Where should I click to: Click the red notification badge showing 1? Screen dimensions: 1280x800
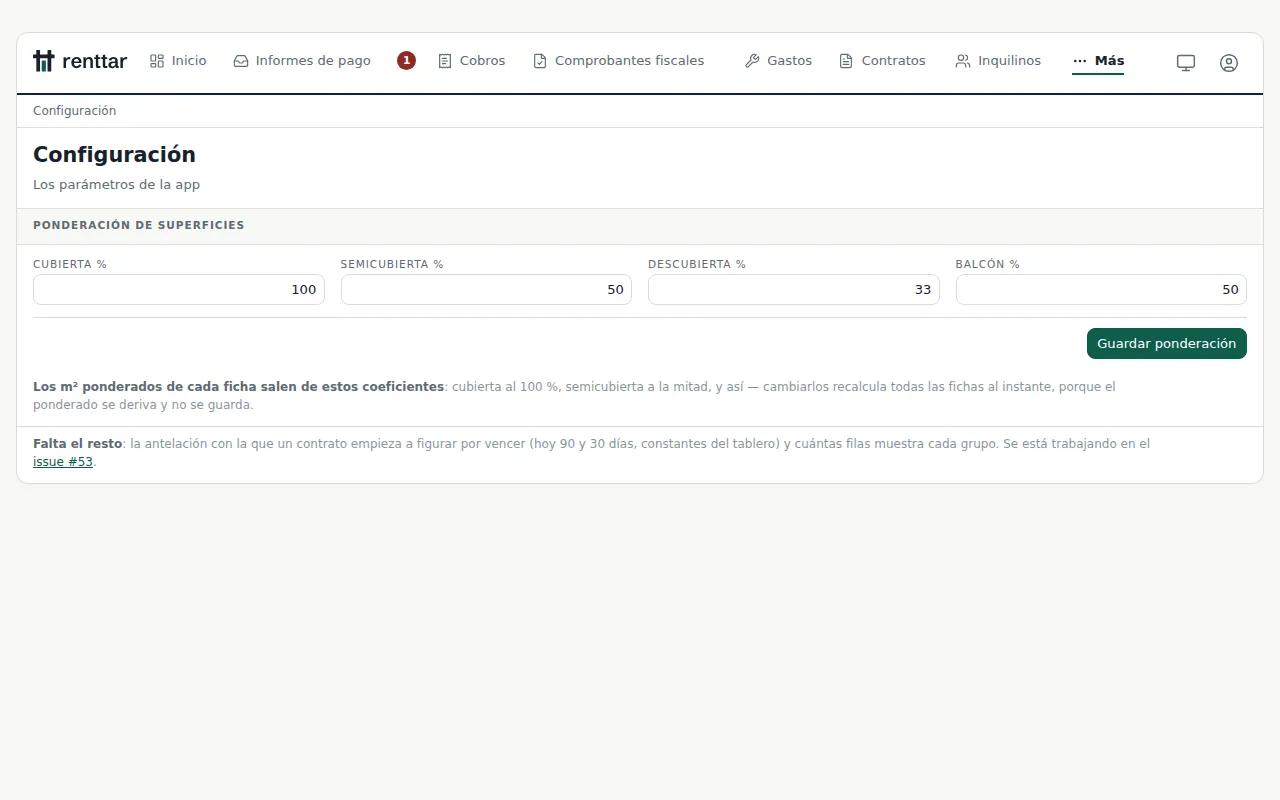(406, 61)
